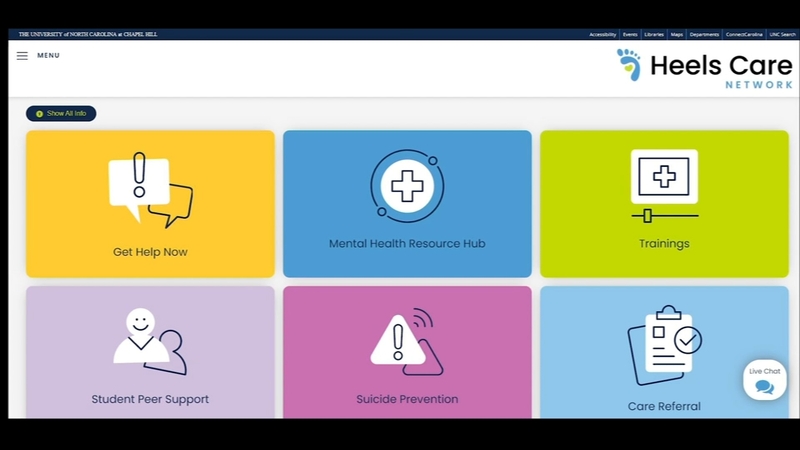Viewport: 800px width, 450px height.
Task: Open the ConnectCarolina link
Action: pyautogui.click(x=744, y=35)
